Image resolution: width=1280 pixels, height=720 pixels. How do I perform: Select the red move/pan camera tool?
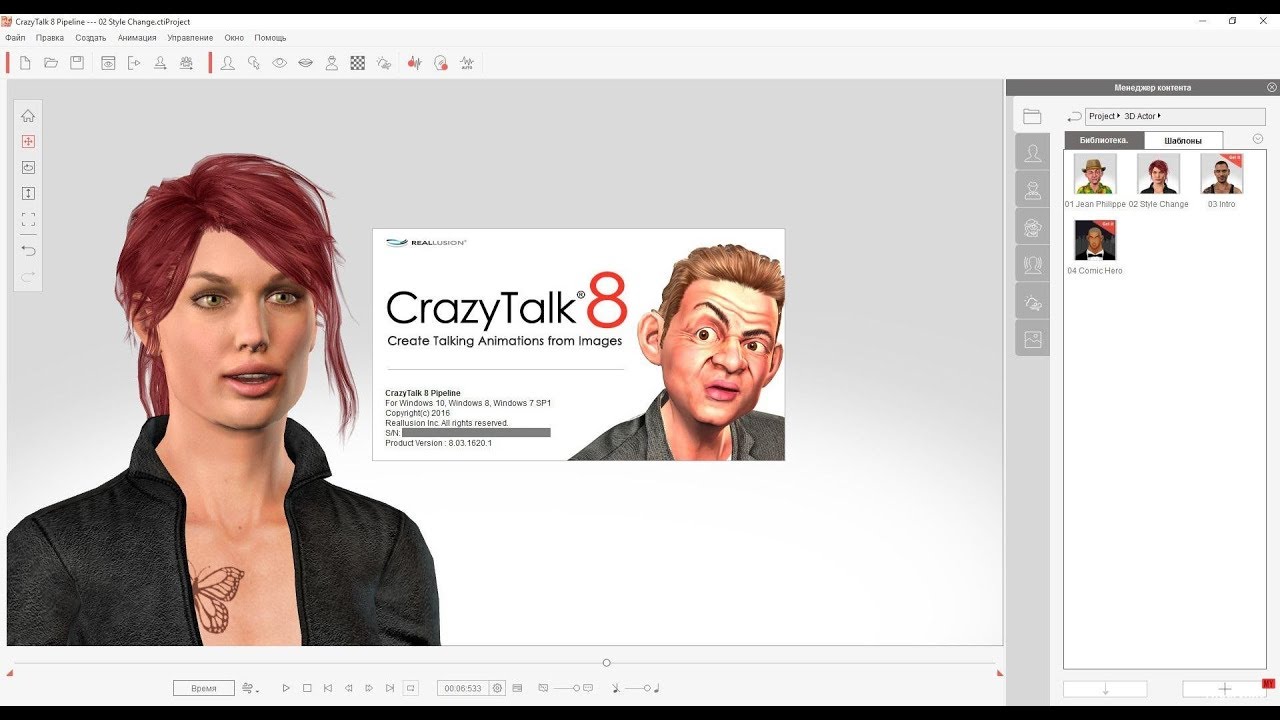(x=28, y=142)
